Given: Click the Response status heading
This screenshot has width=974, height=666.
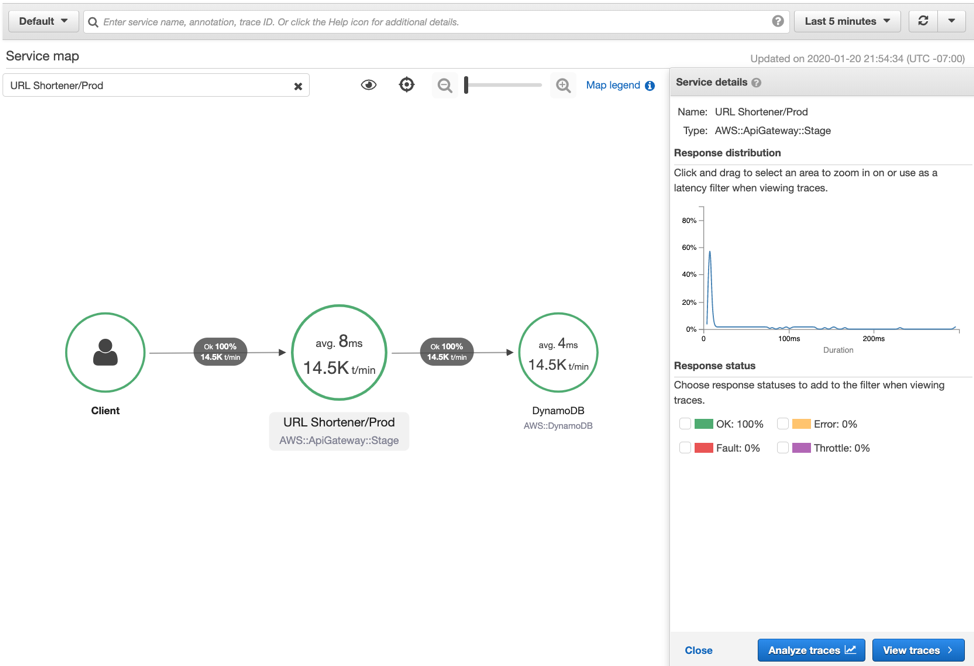Looking at the screenshot, I should pyautogui.click(x=714, y=366).
